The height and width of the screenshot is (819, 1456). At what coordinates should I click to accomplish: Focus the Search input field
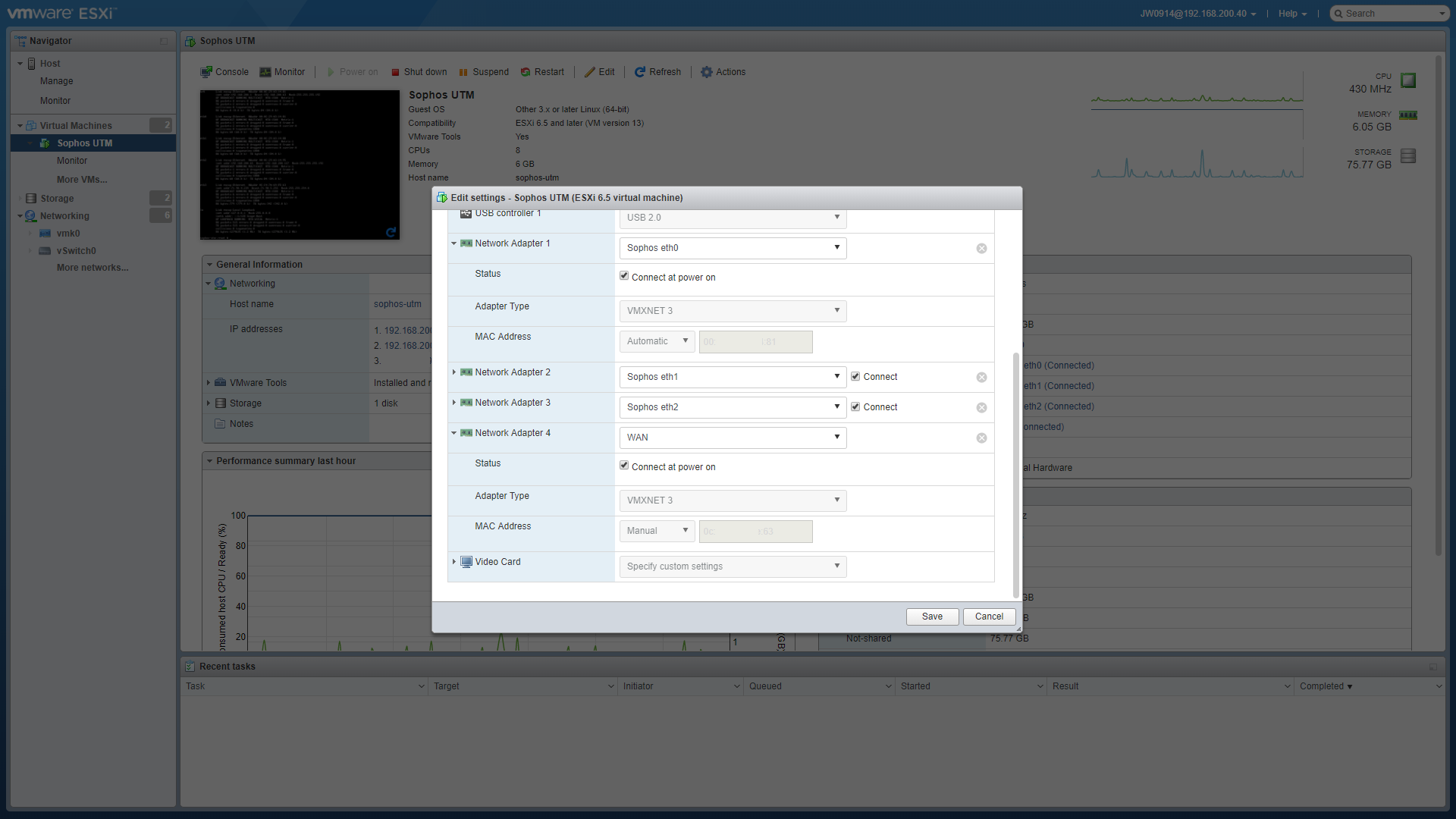[1391, 14]
